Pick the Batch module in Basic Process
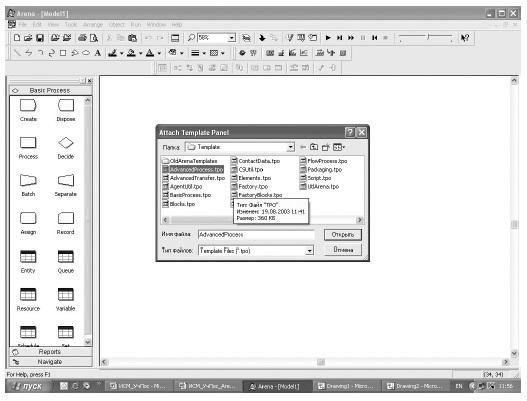Image resolution: width=527 pixels, height=401 pixels. tap(28, 181)
